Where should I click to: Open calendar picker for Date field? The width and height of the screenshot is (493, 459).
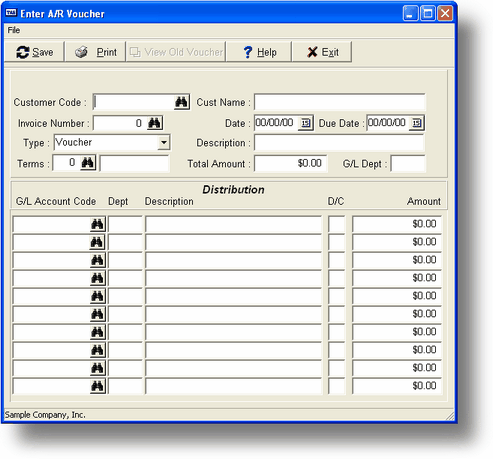coord(306,123)
